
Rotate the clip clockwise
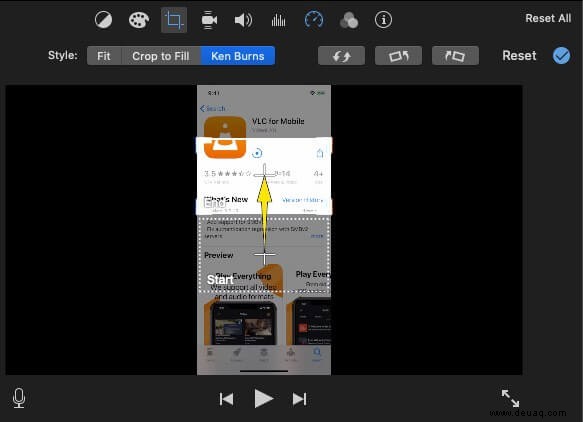pyautogui.click(x=455, y=56)
